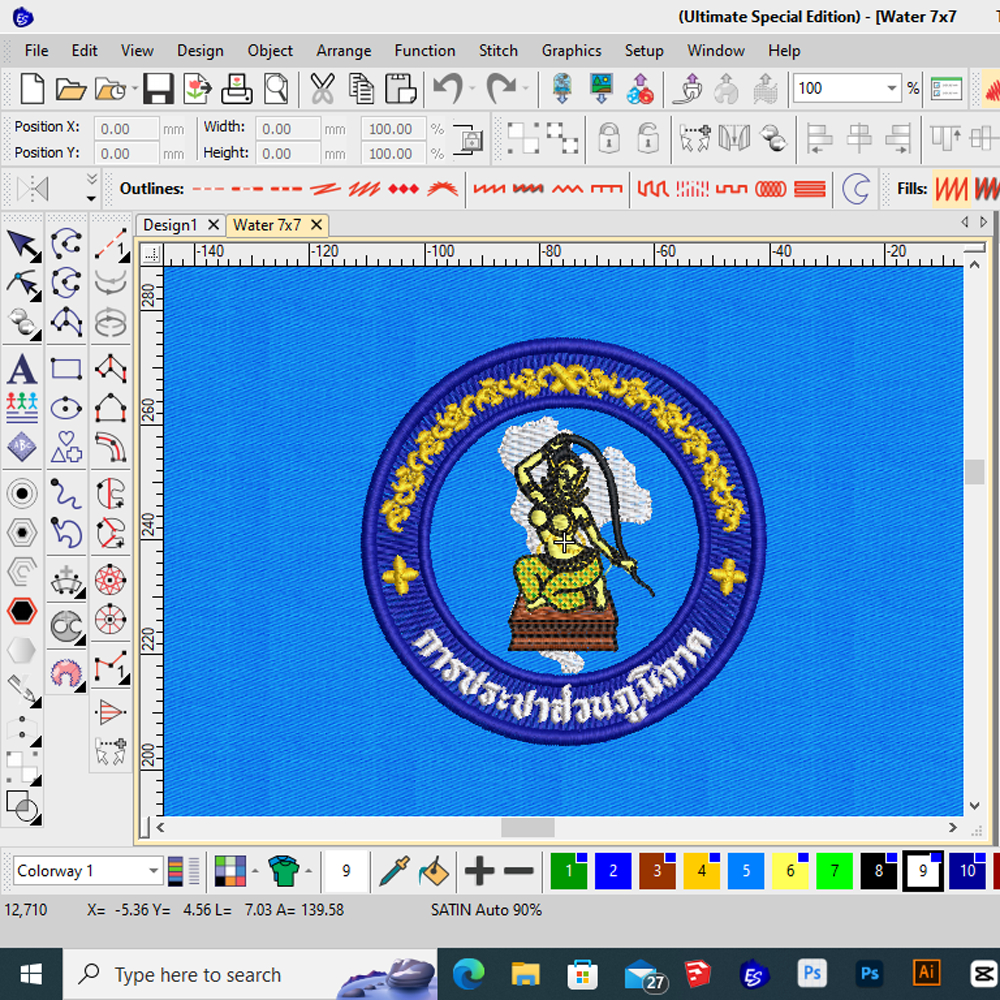The image size is (1000, 1000).
Task: Open Adobe Illustrator from the taskbar
Action: (926, 973)
